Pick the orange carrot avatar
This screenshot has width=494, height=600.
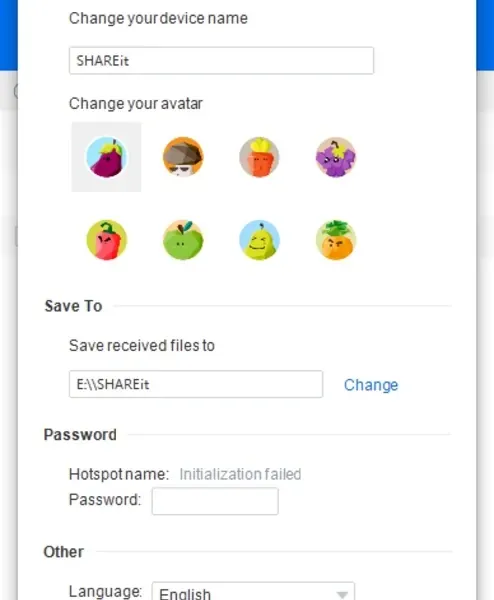click(x=259, y=157)
